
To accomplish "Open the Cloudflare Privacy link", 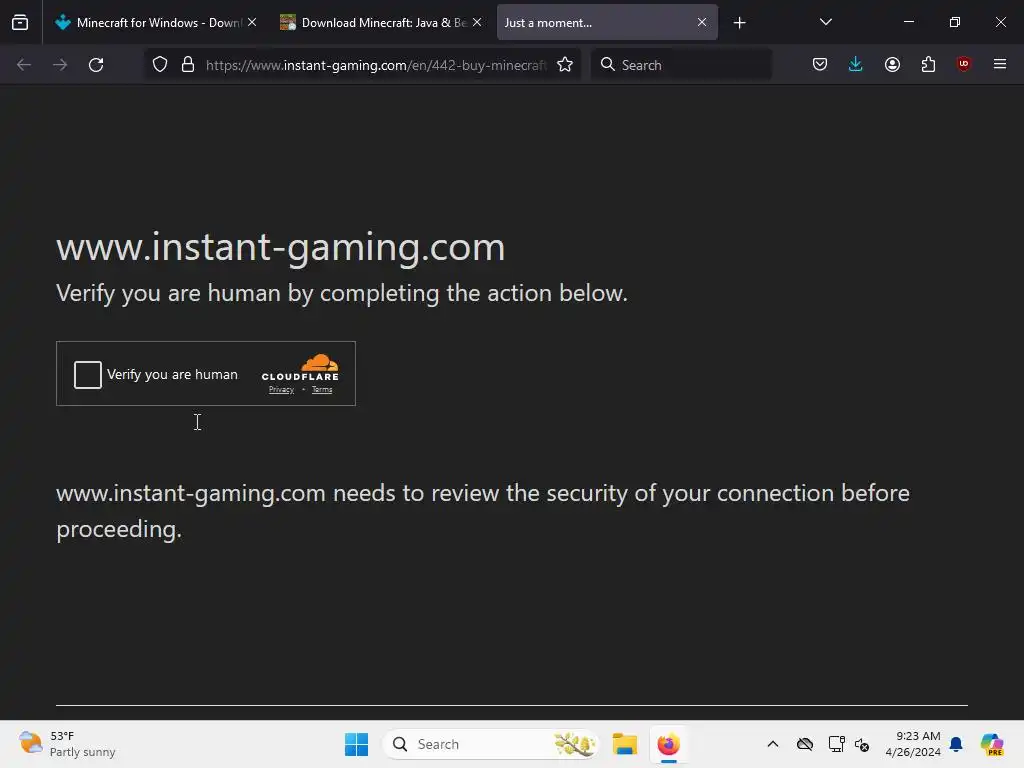I will coord(281,390).
